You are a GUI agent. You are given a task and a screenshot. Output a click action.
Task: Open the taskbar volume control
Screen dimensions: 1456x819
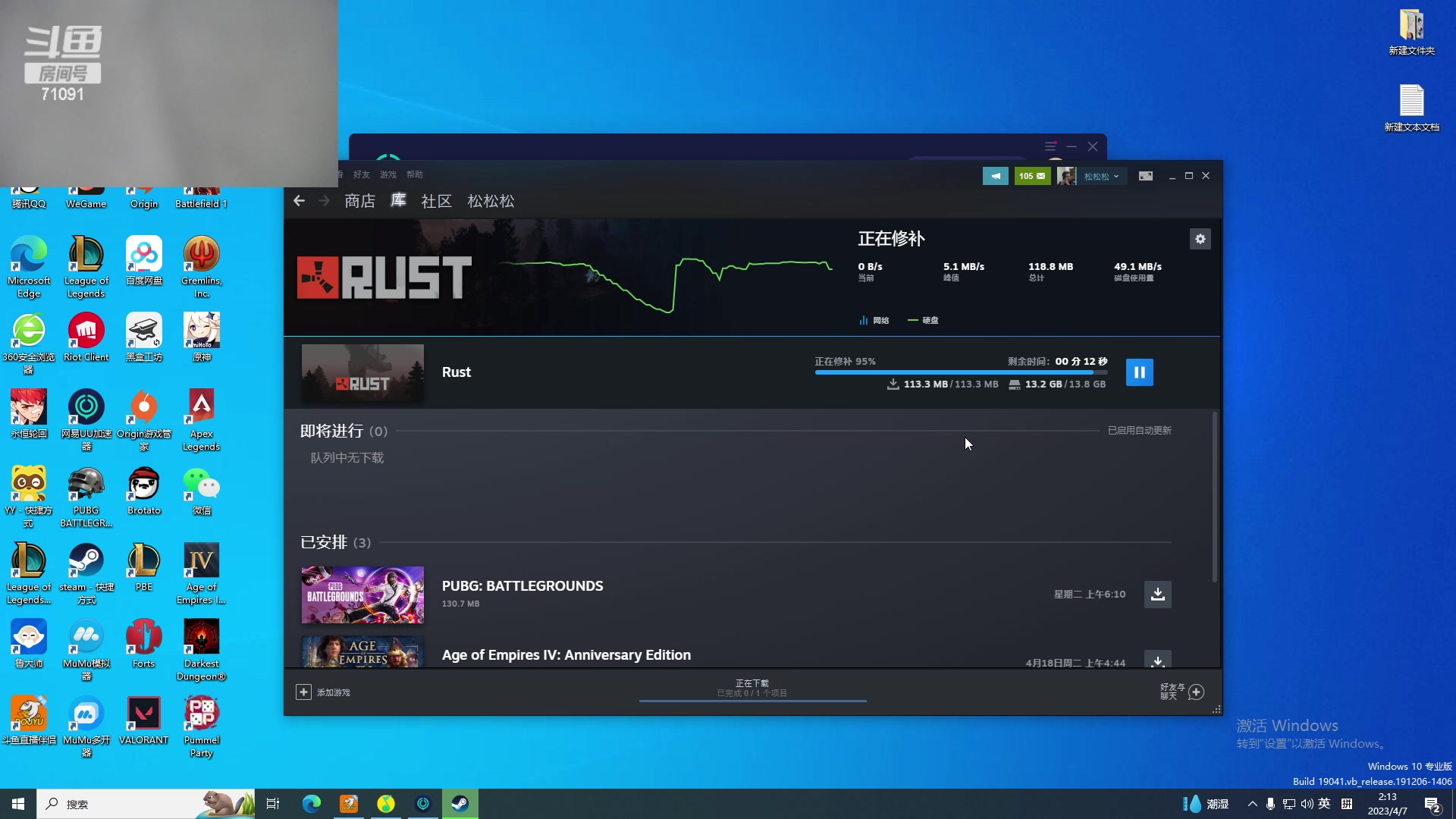[1307, 804]
